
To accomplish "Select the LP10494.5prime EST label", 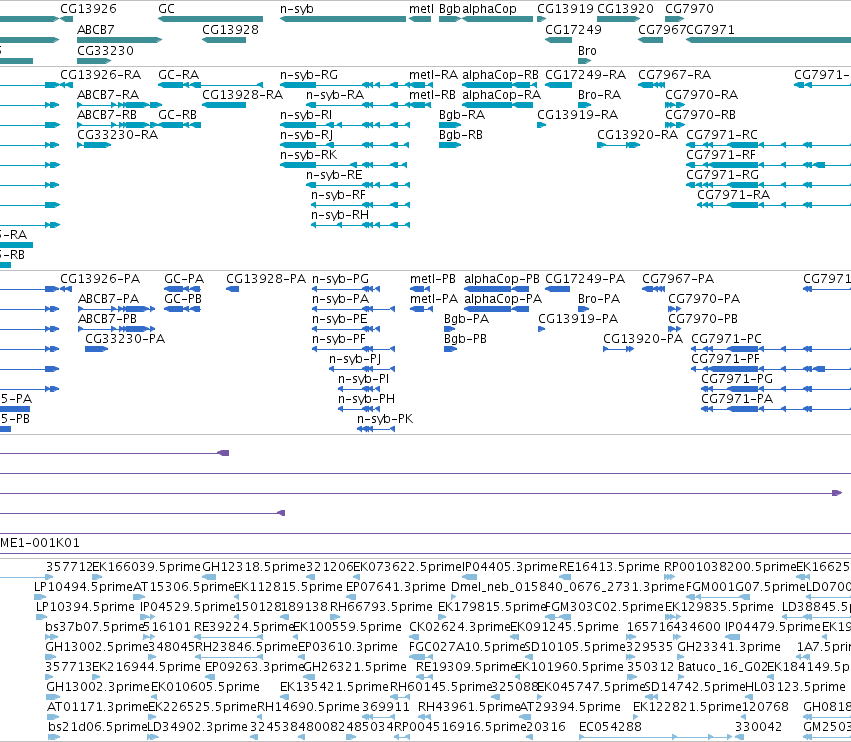I will point(84,587).
